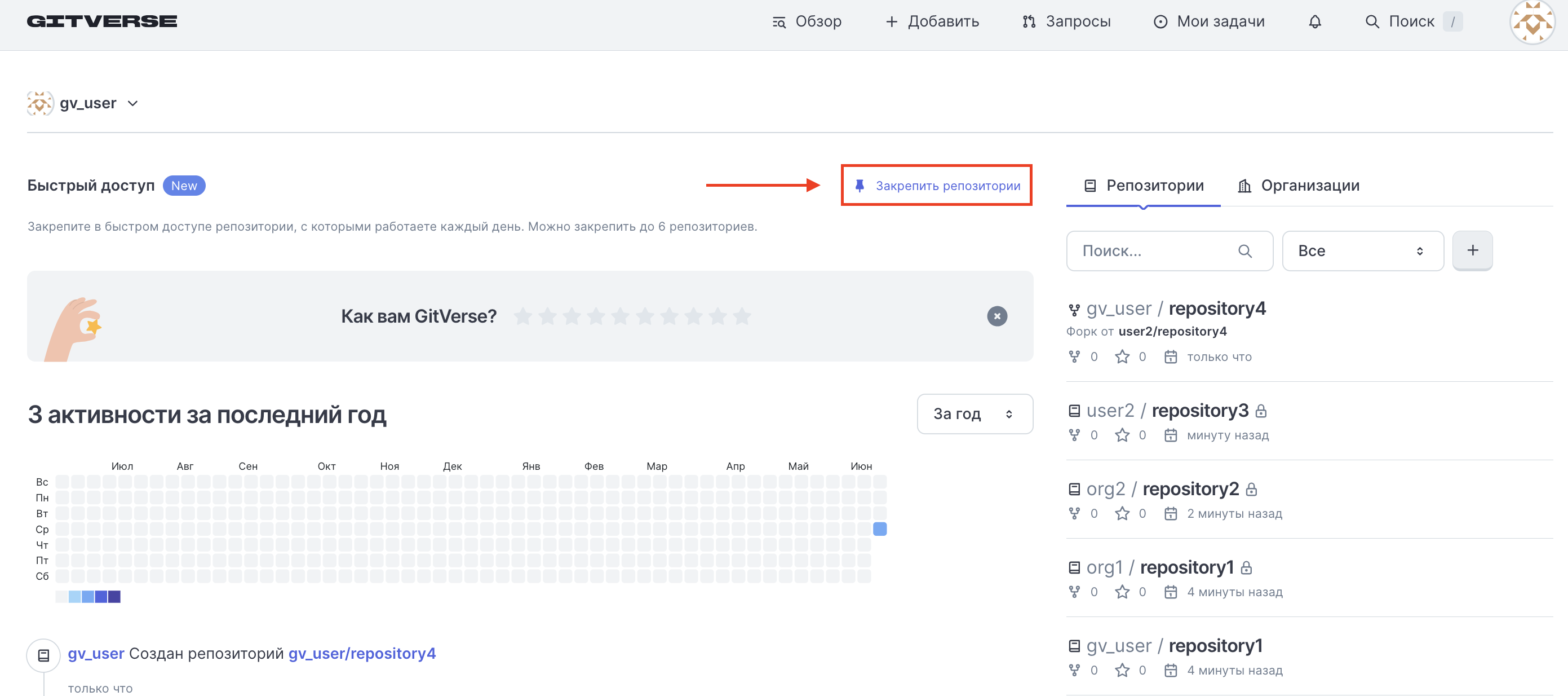
Task: Click fork count icon under org1 repository1
Action: coord(1074,592)
